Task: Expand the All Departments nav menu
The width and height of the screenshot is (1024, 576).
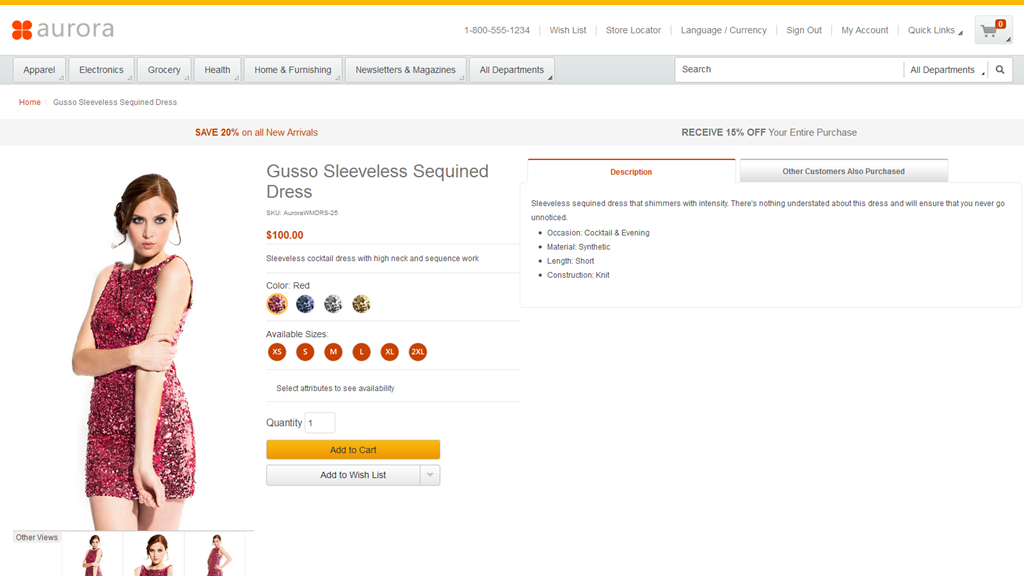Action: [x=511, y=70]
